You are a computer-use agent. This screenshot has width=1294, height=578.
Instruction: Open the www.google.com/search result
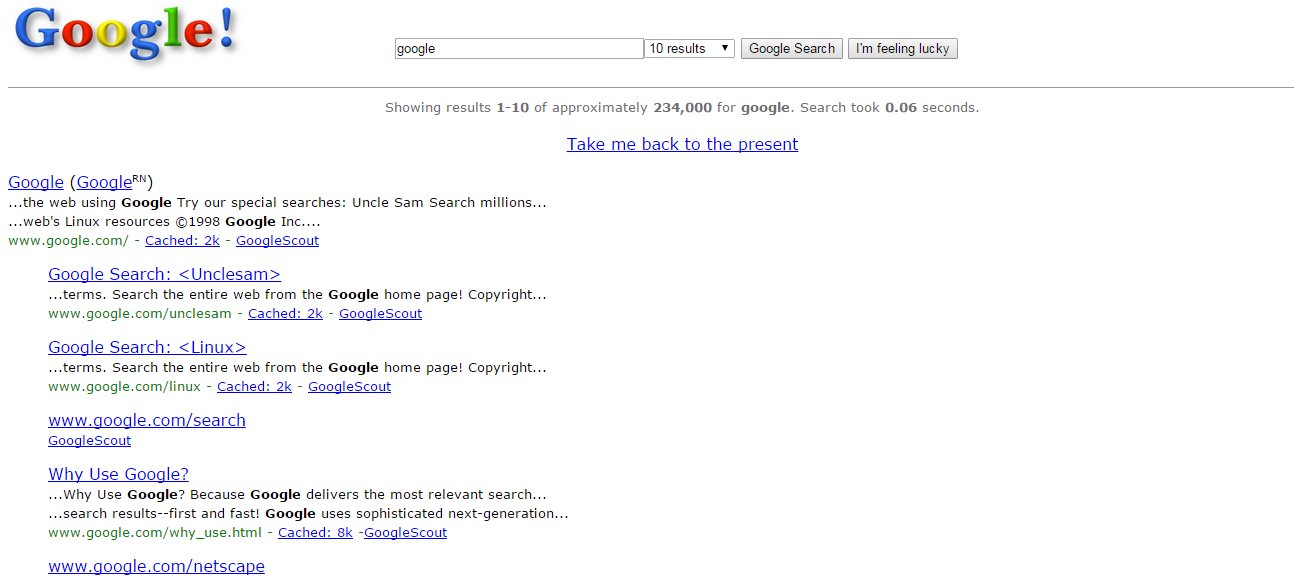pos(146,420)
